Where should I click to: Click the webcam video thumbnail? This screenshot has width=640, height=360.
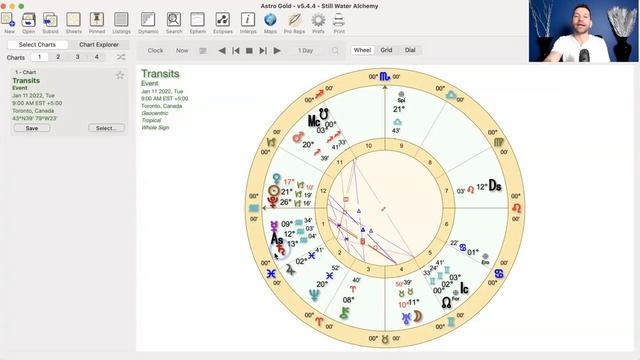point(584,31)
